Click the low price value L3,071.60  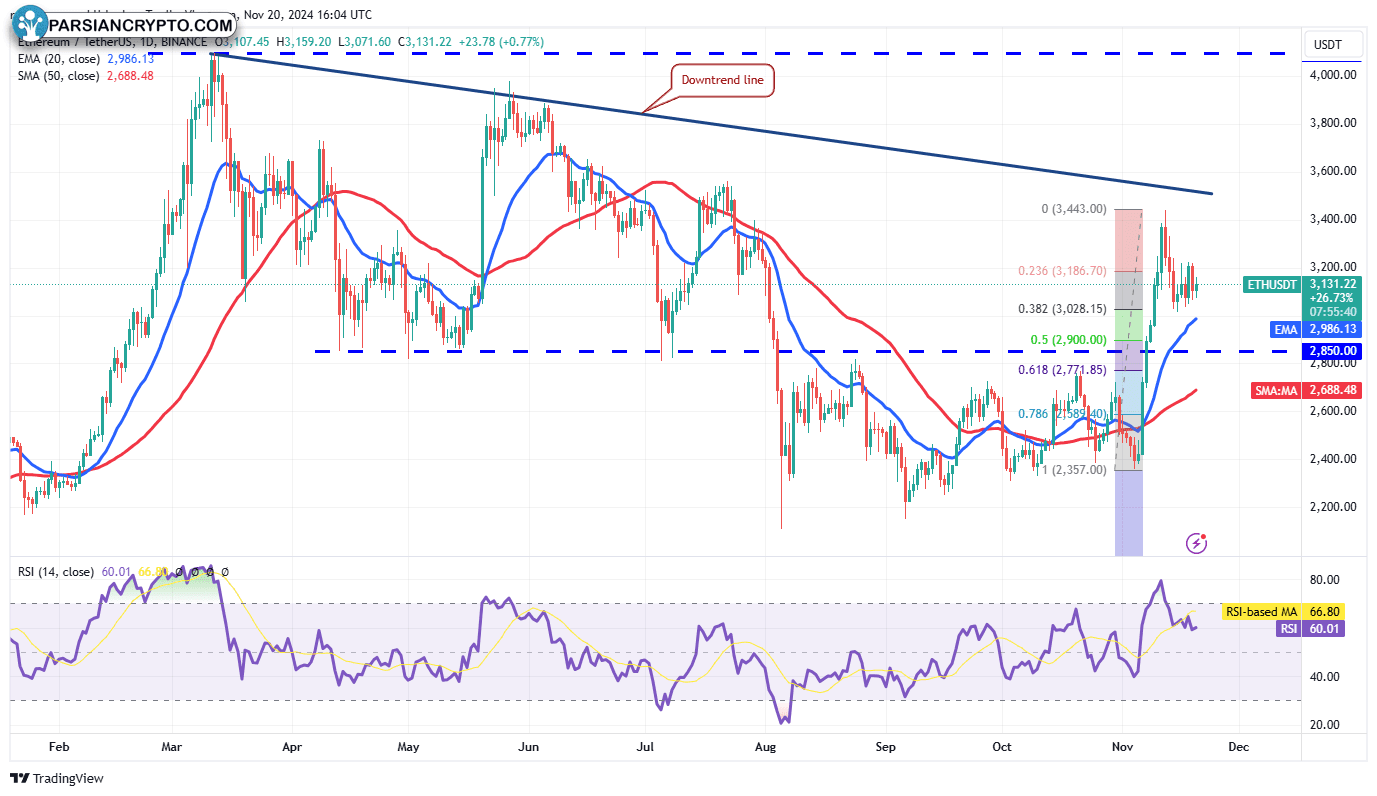point(367,42)
